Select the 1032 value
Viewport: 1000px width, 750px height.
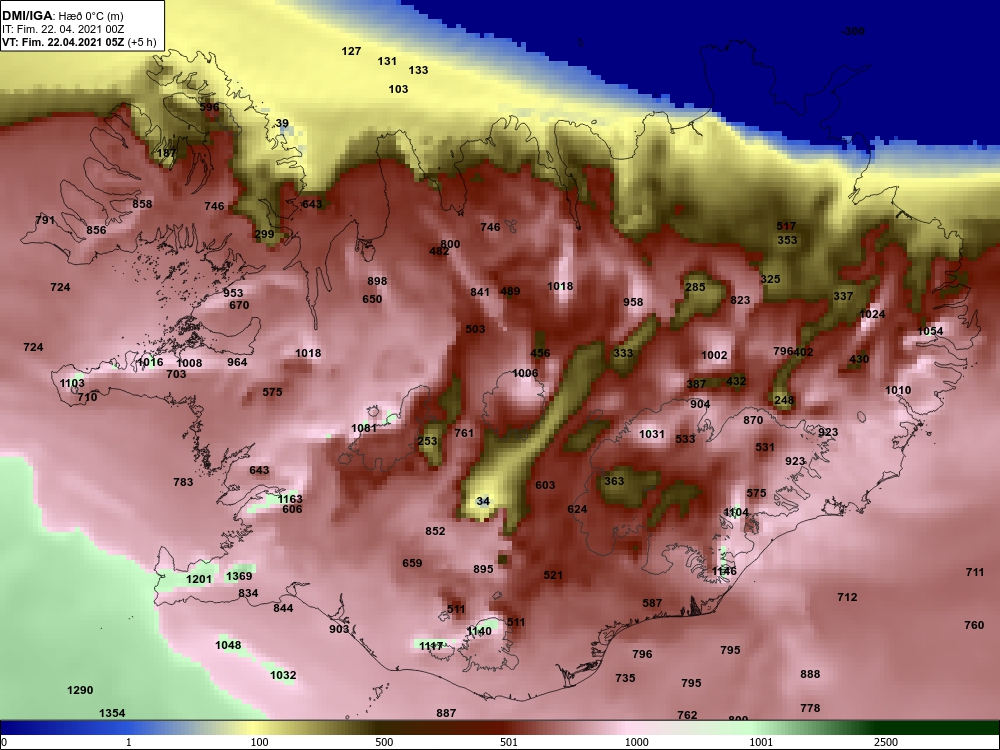click(x=283, y=675)
